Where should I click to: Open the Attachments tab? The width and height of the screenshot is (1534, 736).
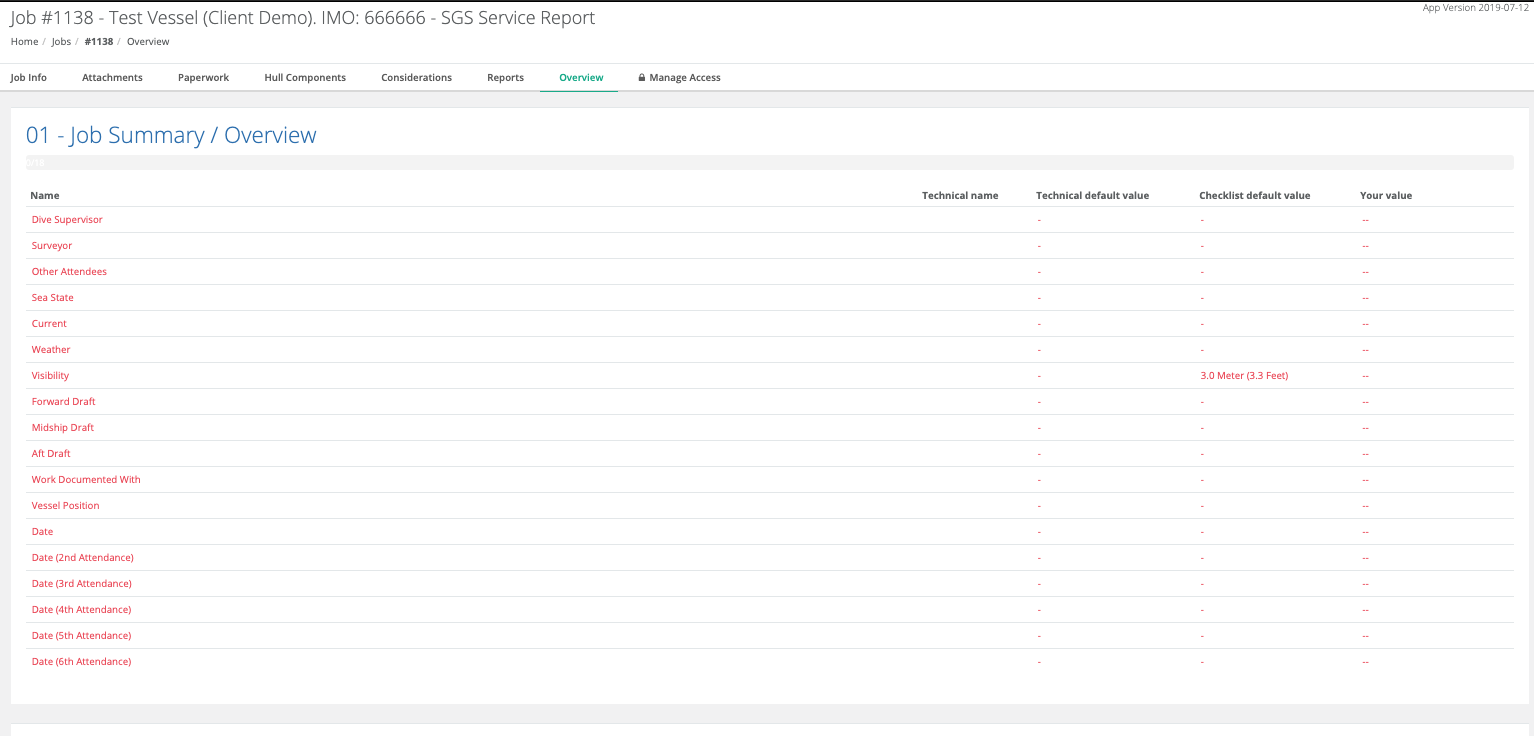coord(112,77)
